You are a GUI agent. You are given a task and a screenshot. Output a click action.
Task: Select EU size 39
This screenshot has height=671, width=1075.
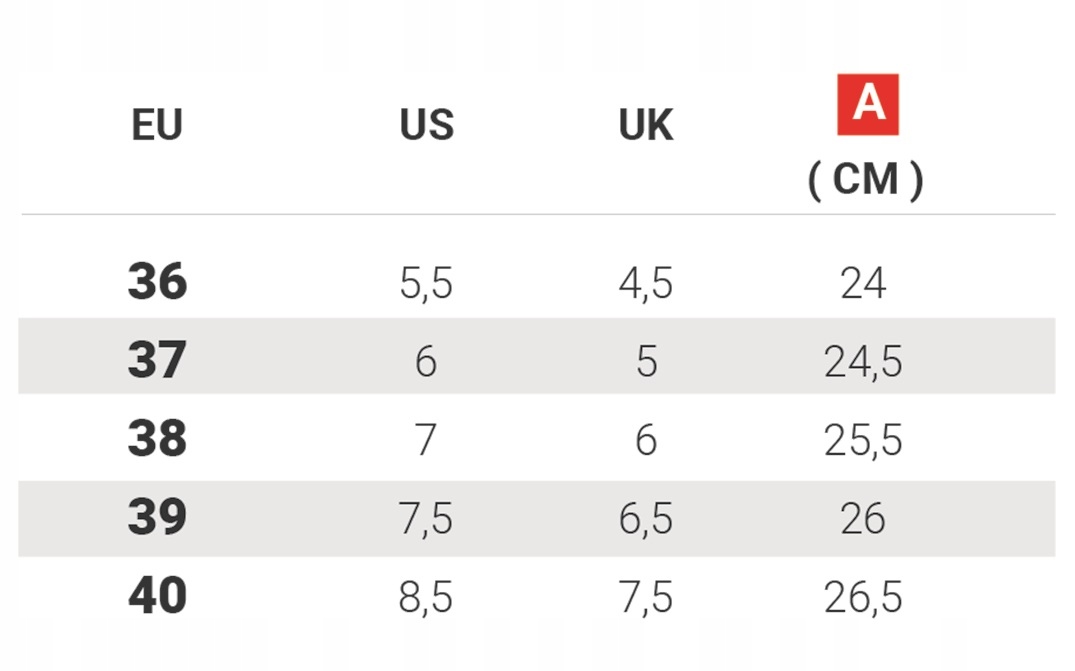click(157, 517)
